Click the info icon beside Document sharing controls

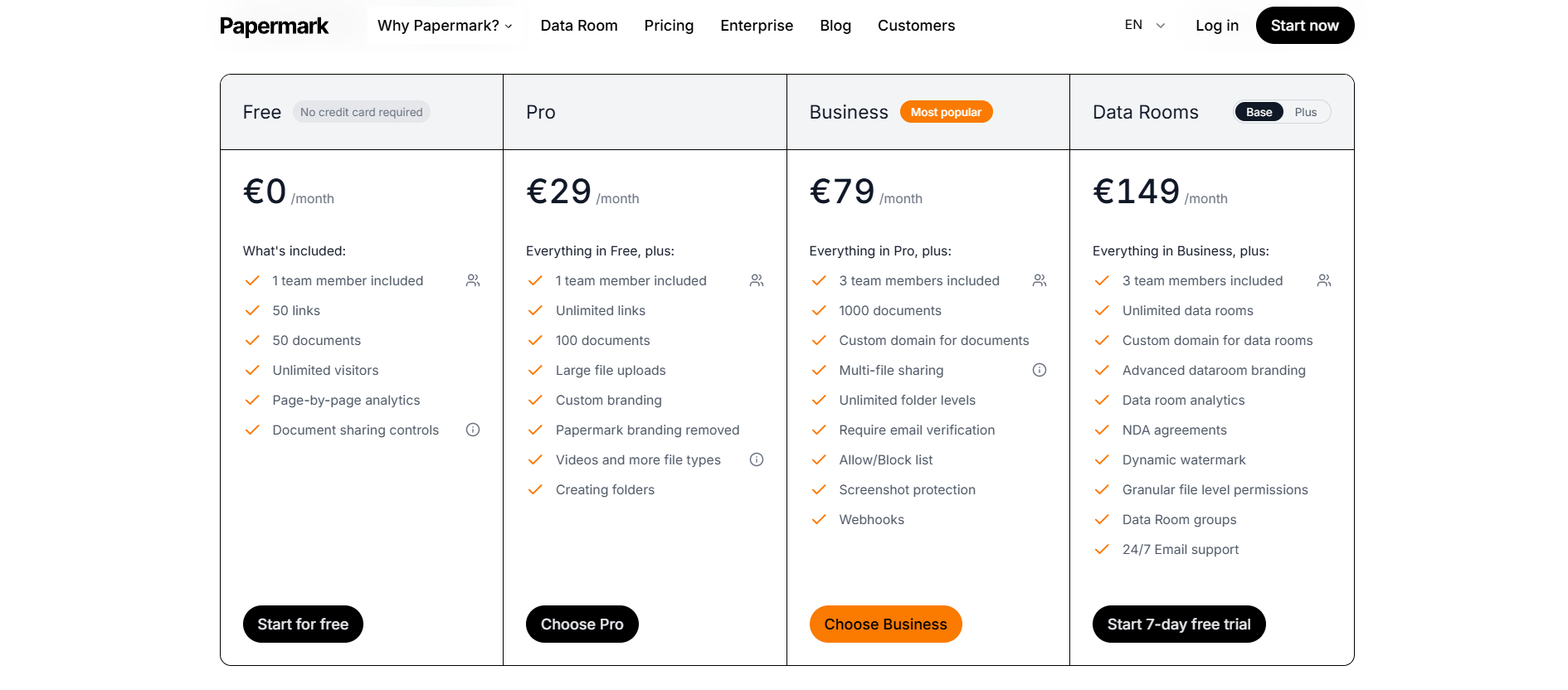[x=473, y=430]
